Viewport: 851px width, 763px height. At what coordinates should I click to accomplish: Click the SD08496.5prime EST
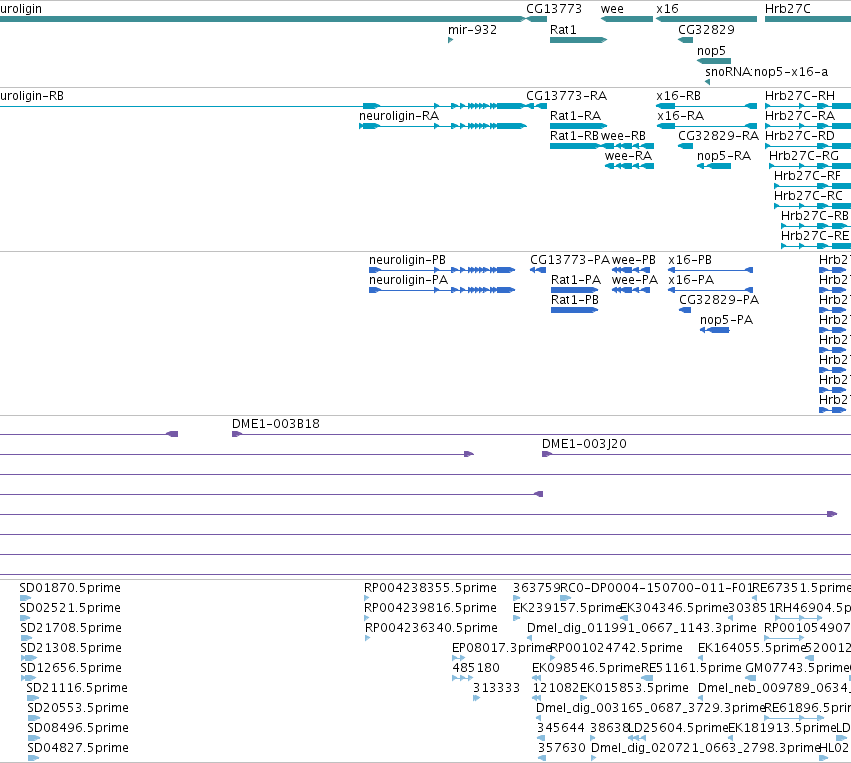pyautogui.click(x=34, y=738)
